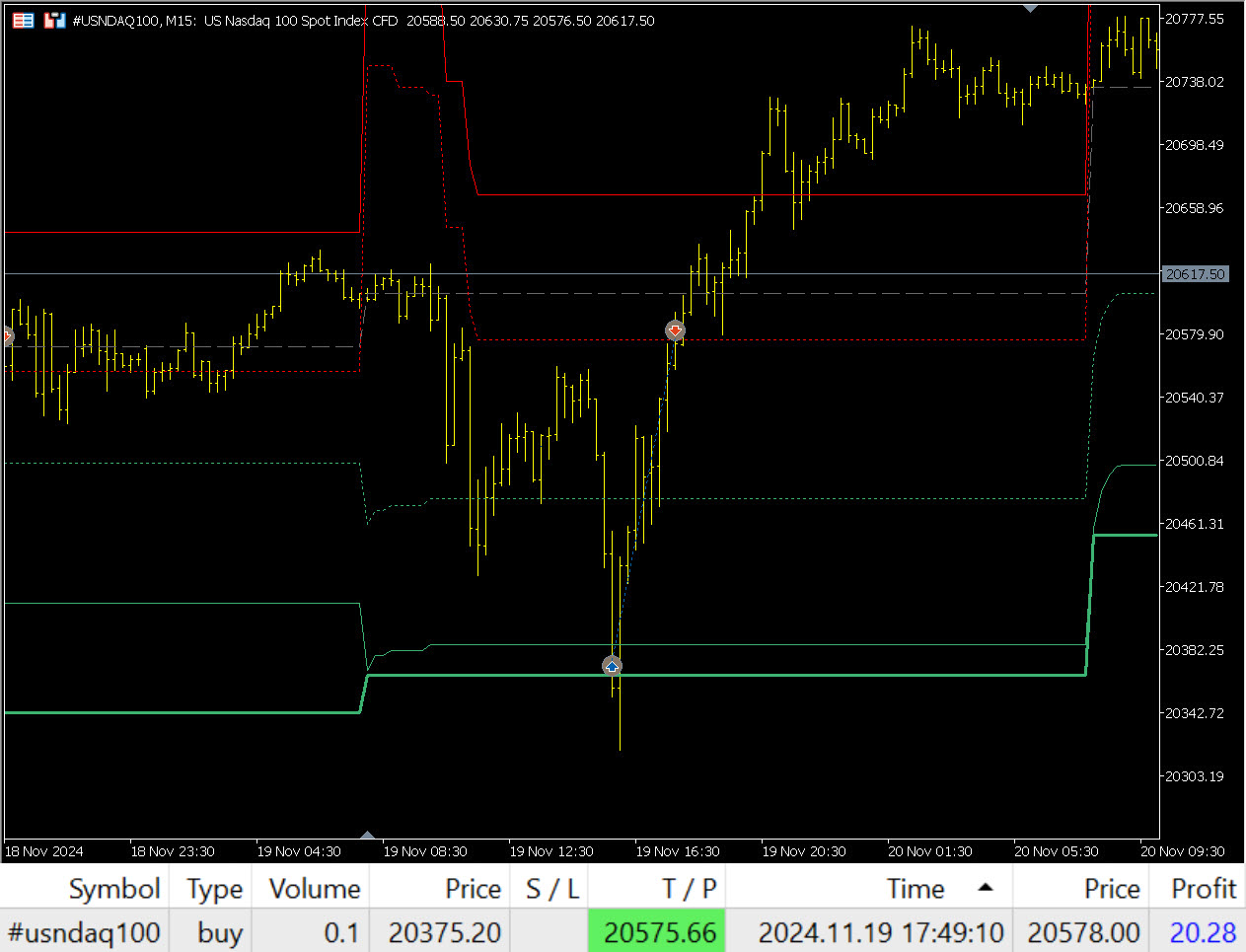Sort trades by Symbol column header
1246x952 pixels.
pyautogui.click(x=114, y=889)
